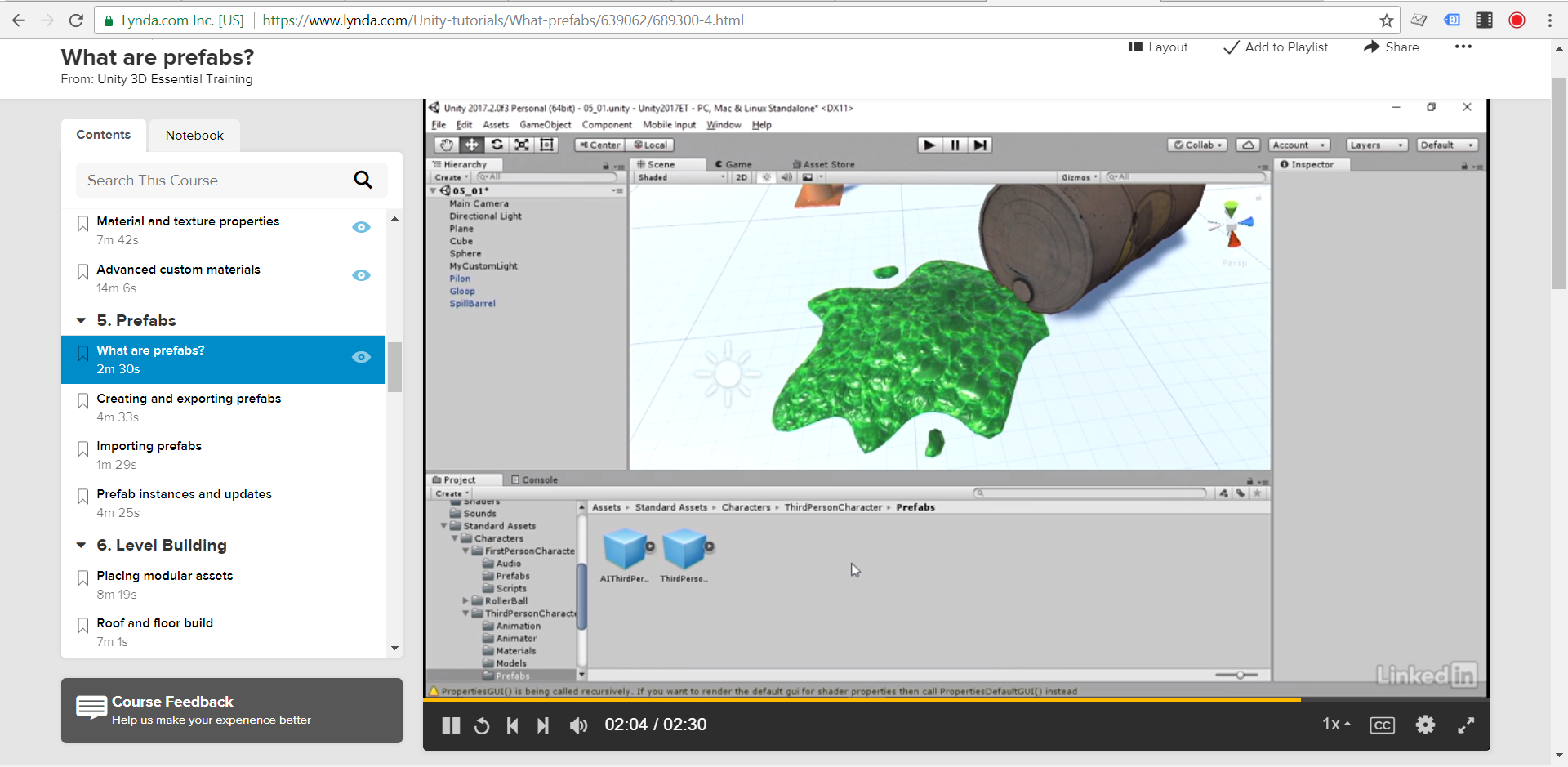Image resolution: width=1568 pixels, height=767 pixels.
Task: Click the video progress bar
Action: click(x=955, y=699)
